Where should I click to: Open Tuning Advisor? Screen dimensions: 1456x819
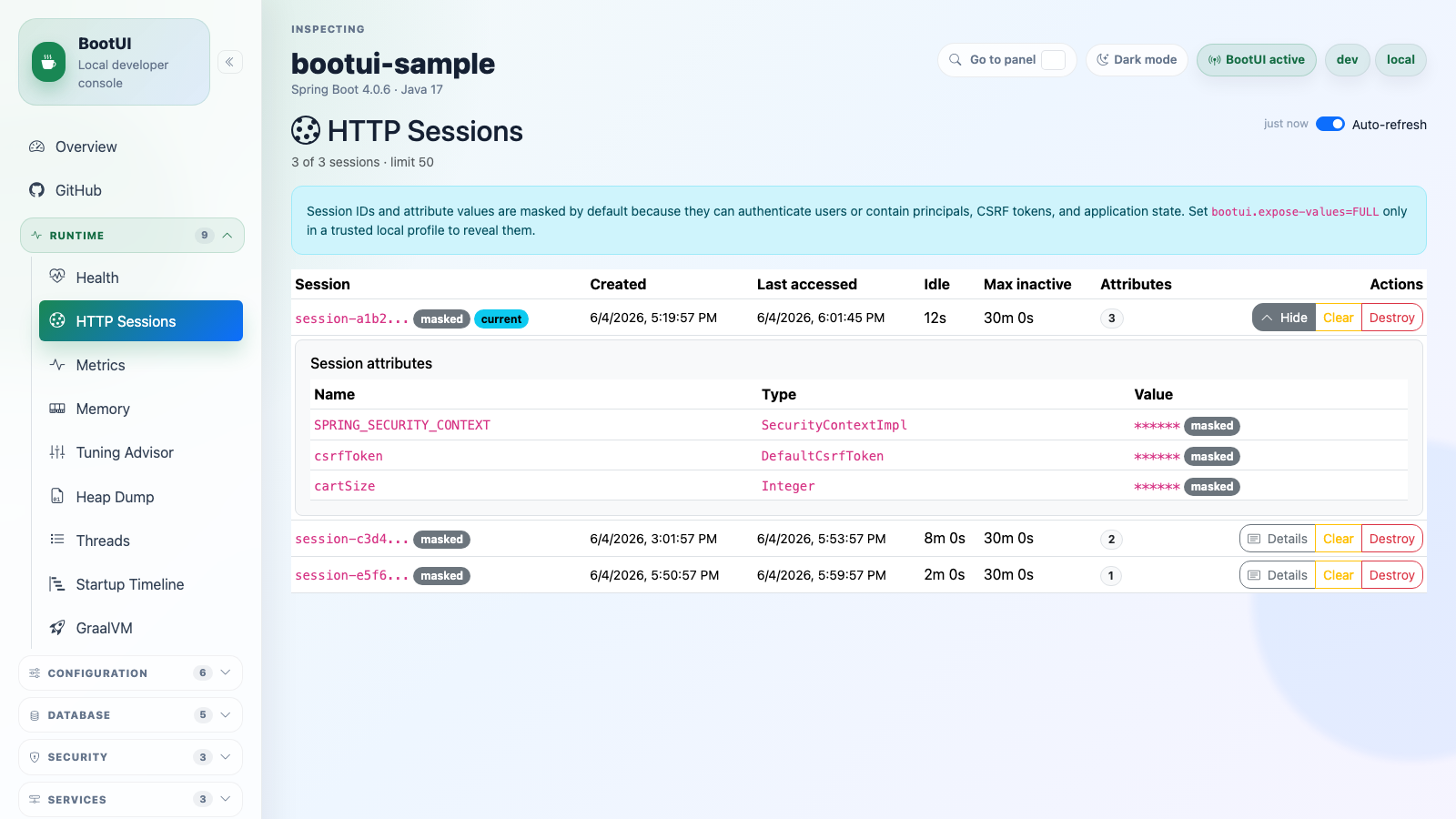coord(141,452)
